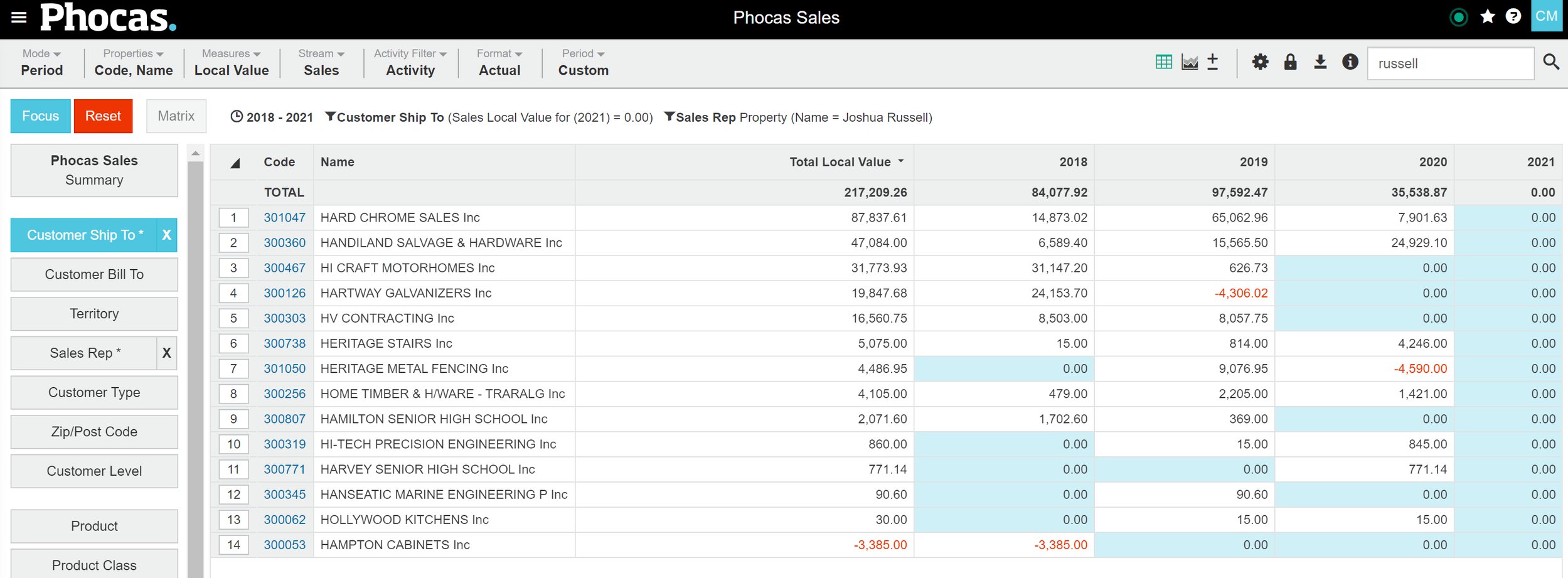Select row 1 number box
This screenshot has height=578, width=1568.
(x=233, y=218)
